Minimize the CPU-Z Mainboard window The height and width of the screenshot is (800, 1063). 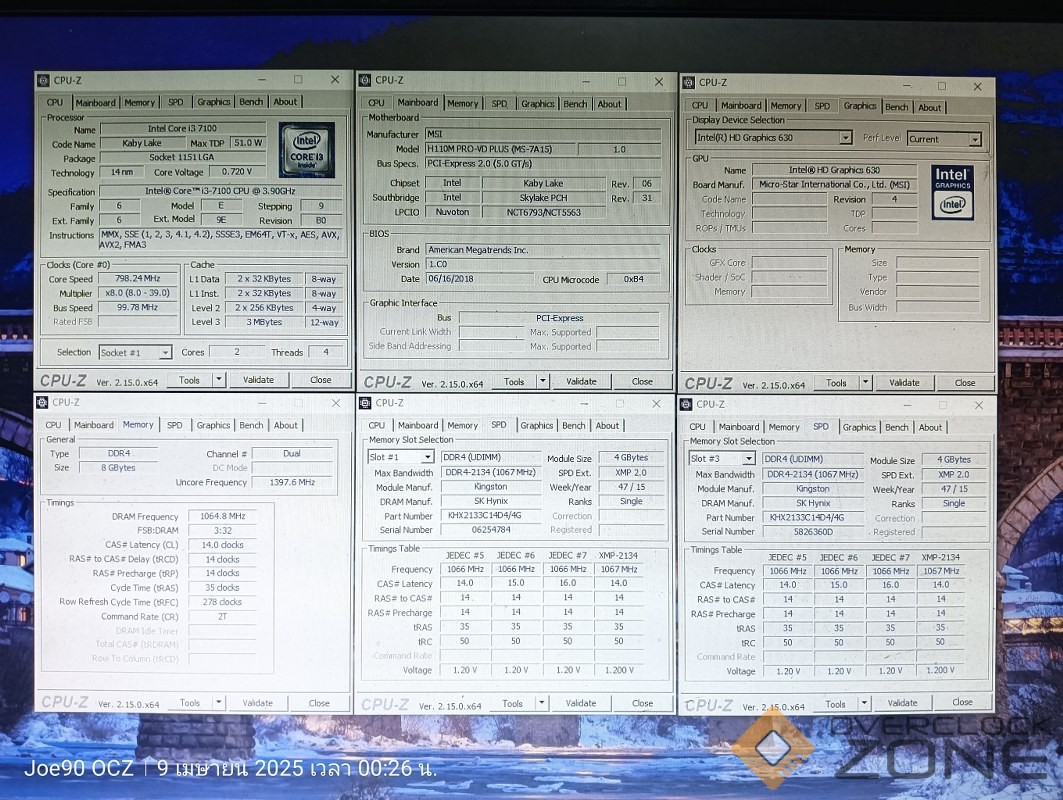click(x=586, y=81)
